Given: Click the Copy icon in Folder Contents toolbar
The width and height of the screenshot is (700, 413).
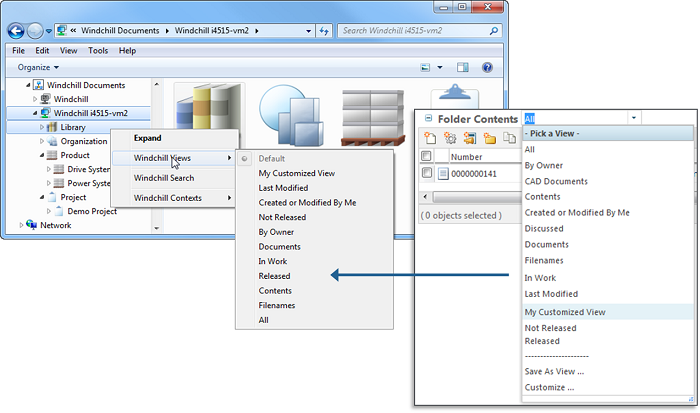Looking at the screenshot, I should point(509,138).
